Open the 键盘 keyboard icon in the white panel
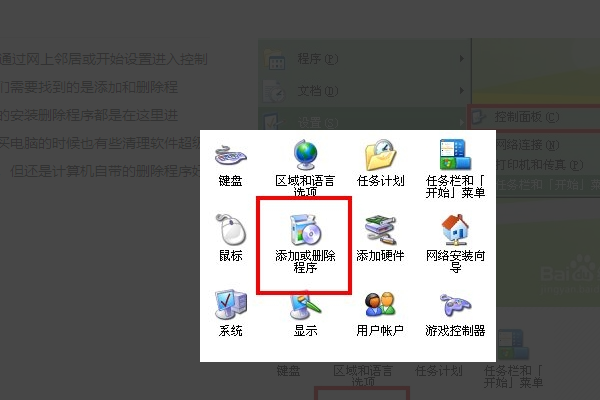This screenshot has width=600, height=400. tap(231, 156)
